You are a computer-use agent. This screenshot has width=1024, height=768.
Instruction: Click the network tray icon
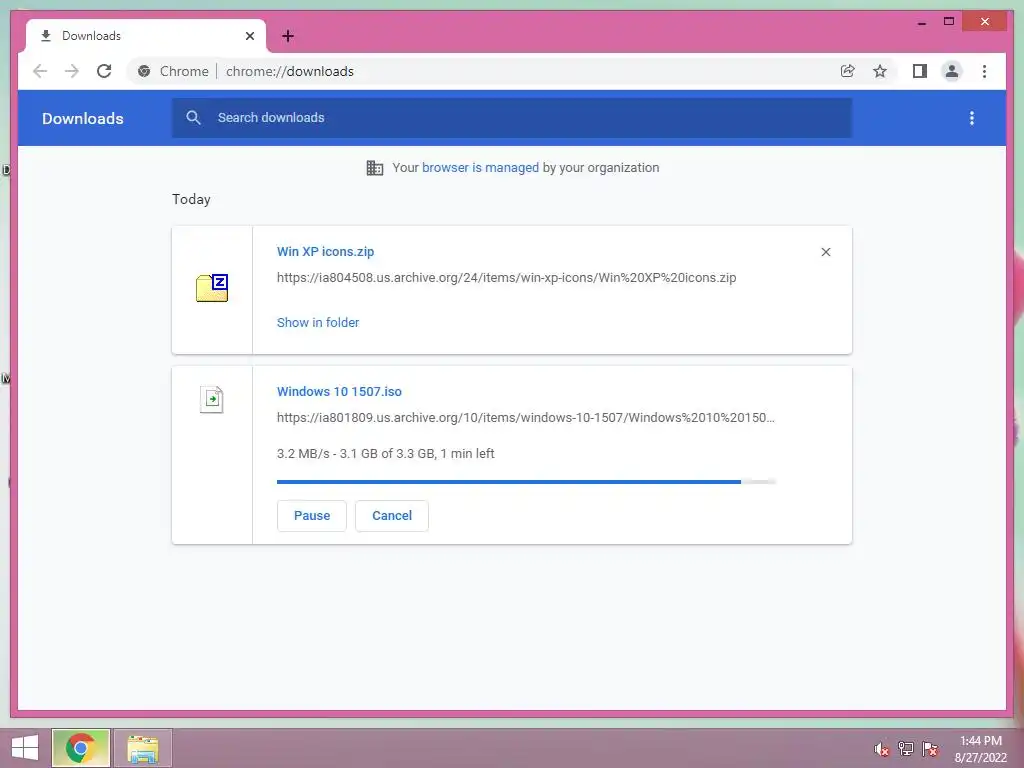906,749
